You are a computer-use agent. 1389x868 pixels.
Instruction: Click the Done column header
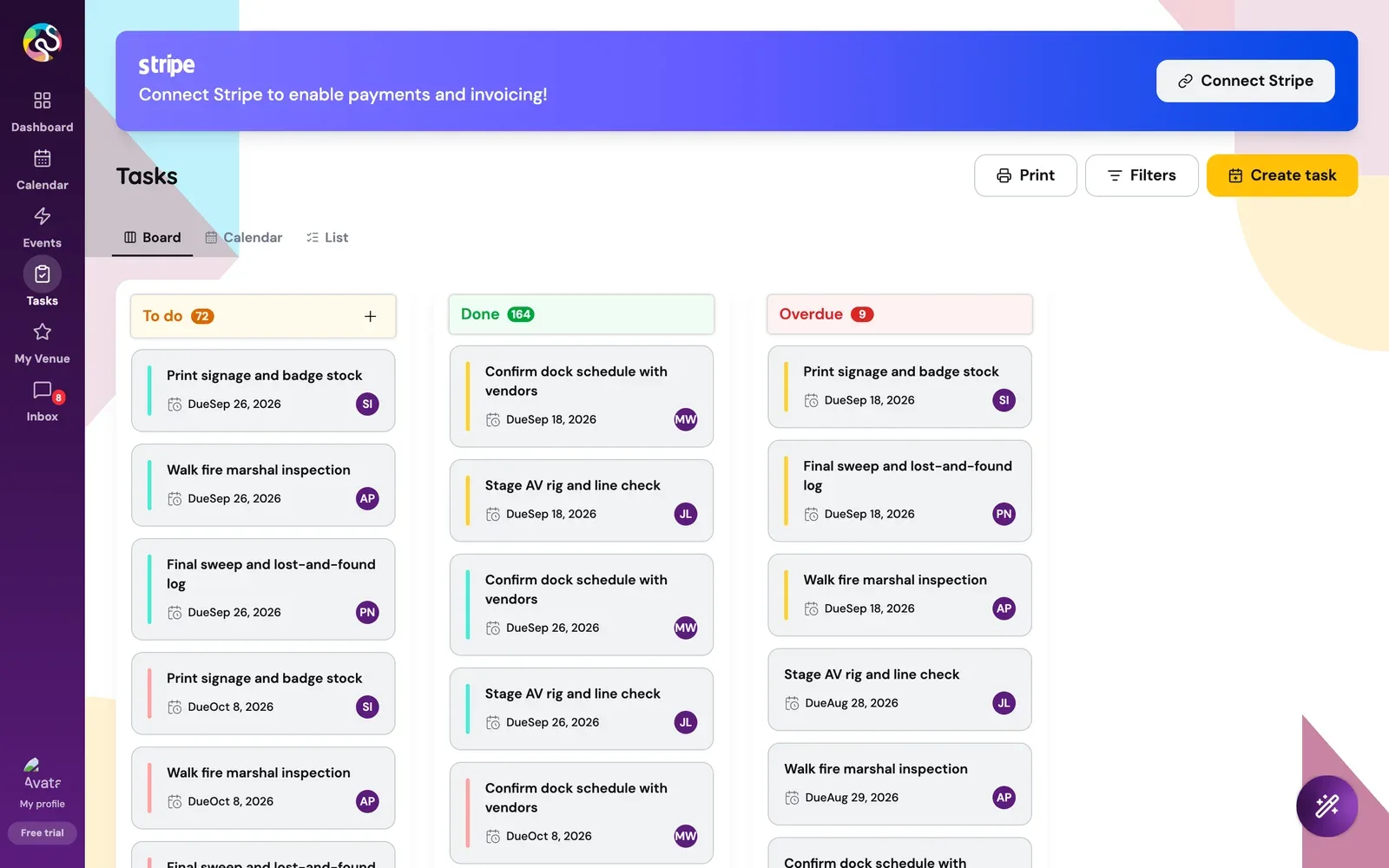pyautogui.click(x=582, y=314)
